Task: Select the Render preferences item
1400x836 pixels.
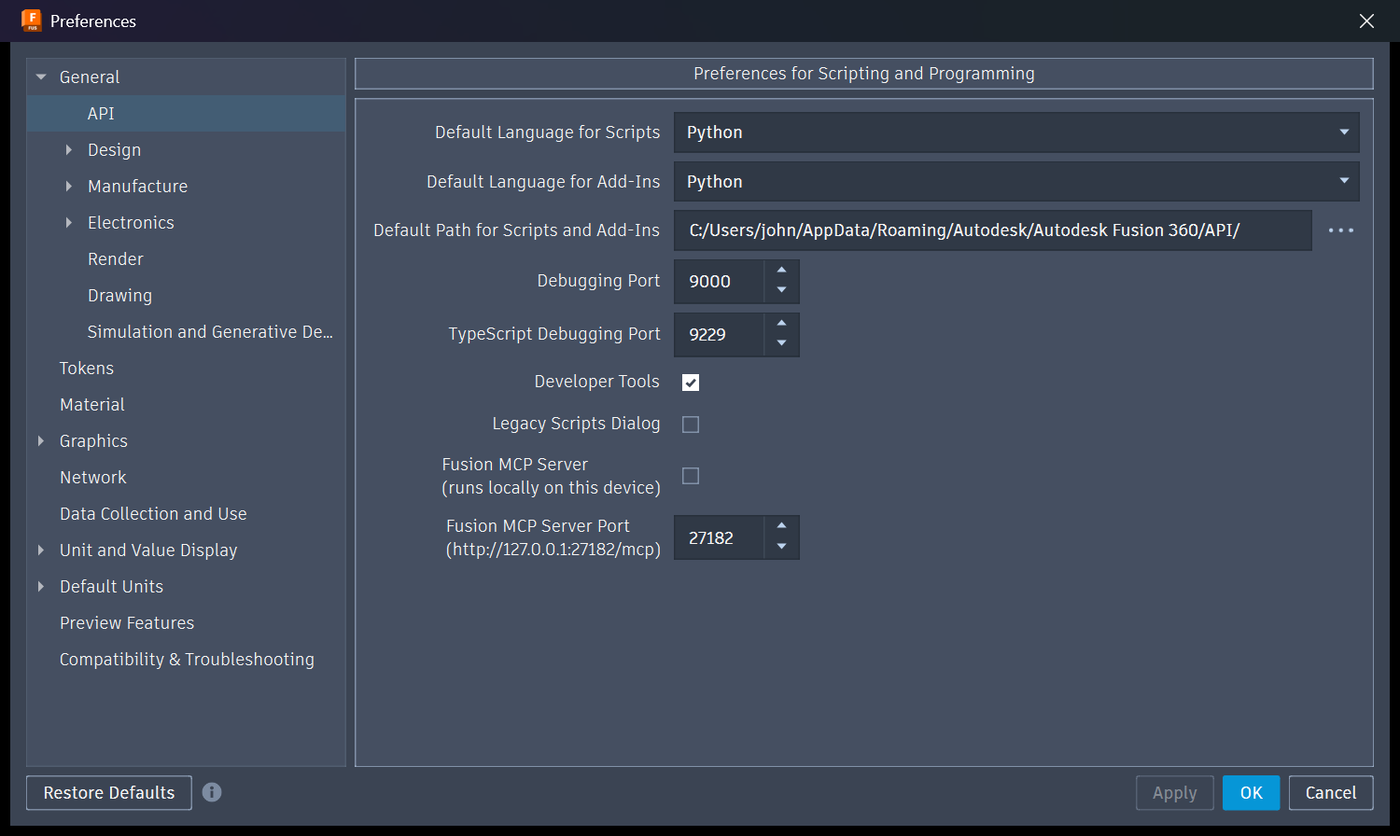Action: [115, 259]
